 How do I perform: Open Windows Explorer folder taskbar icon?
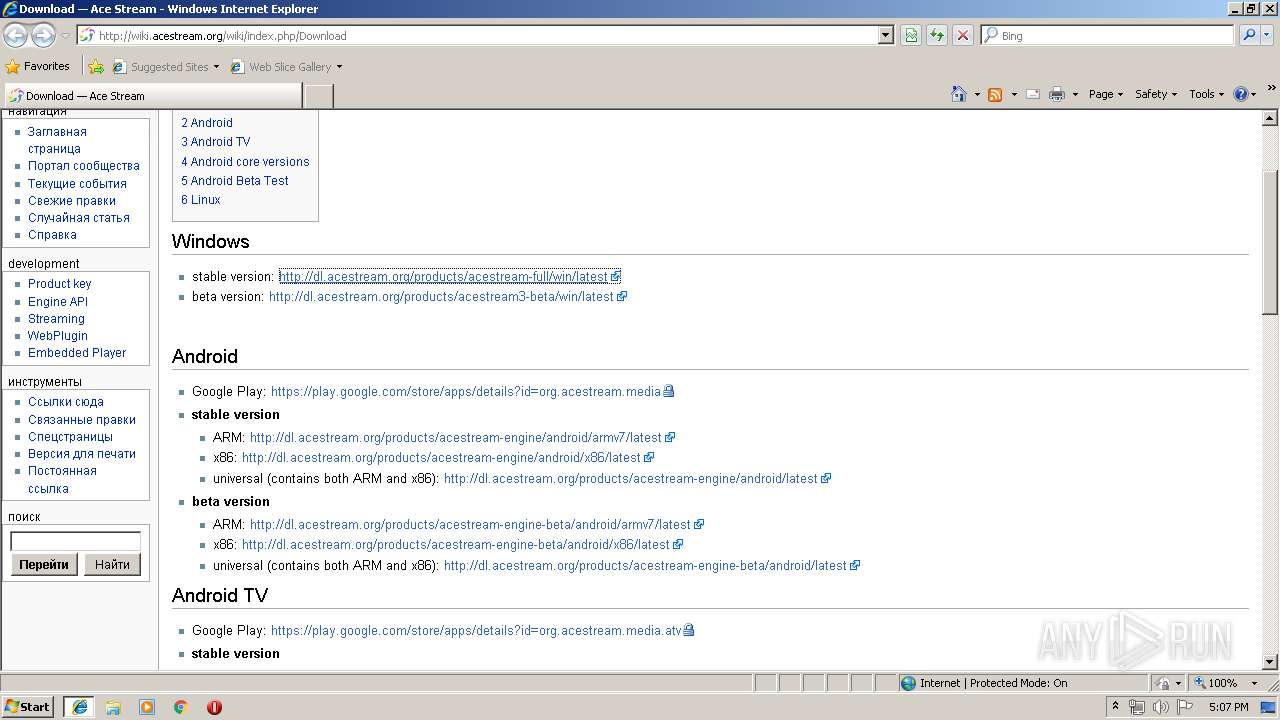[x=113, y=707]
